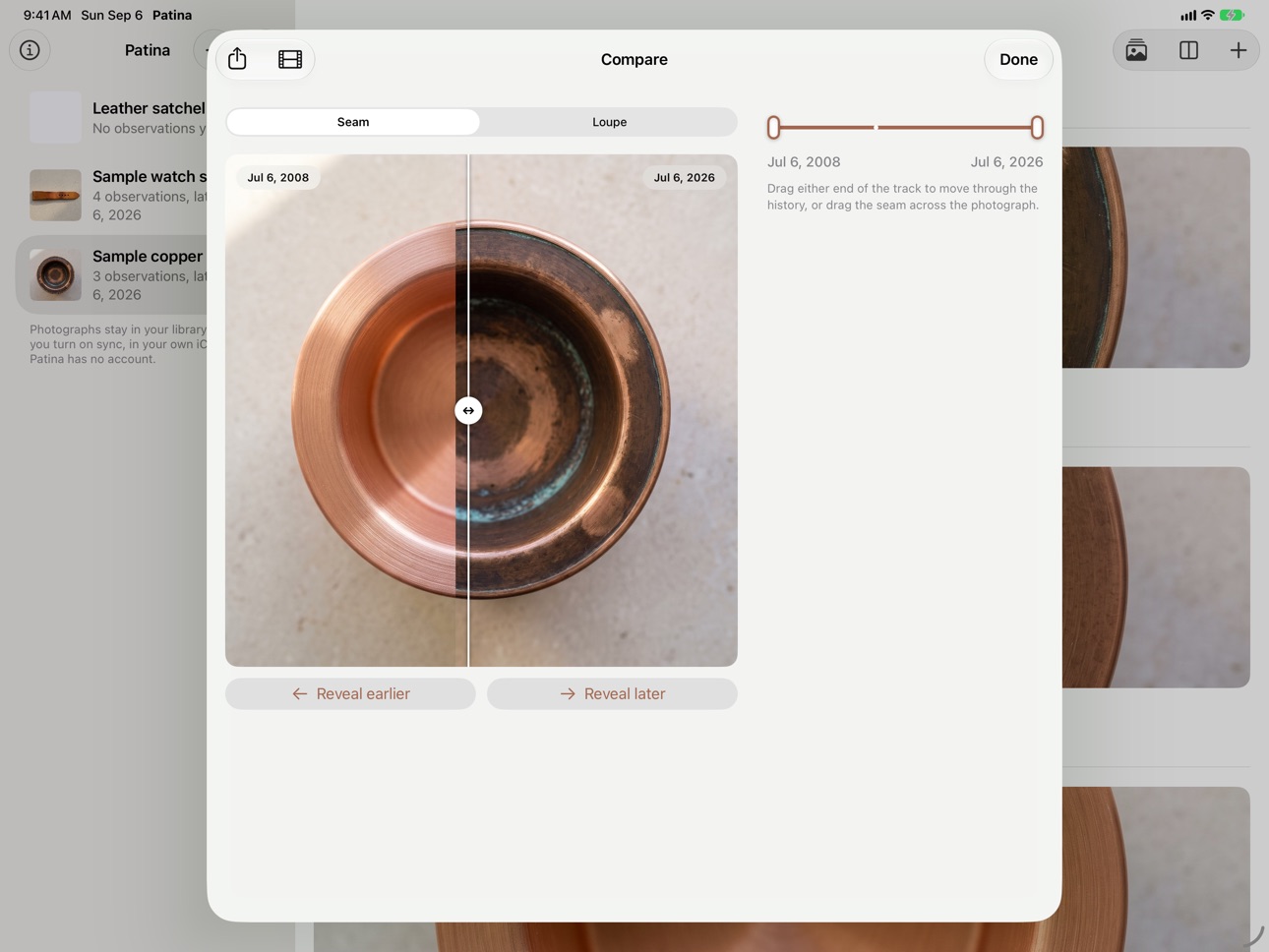Click the Patina sidebar title
Viewport: 1269px width, 952px height.
pos(148,50)
